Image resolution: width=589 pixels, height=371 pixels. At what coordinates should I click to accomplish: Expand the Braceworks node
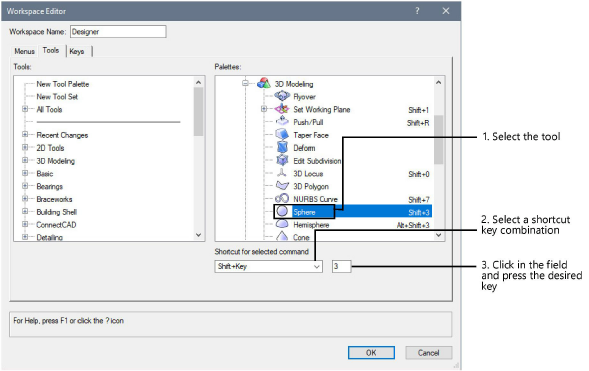25,198
